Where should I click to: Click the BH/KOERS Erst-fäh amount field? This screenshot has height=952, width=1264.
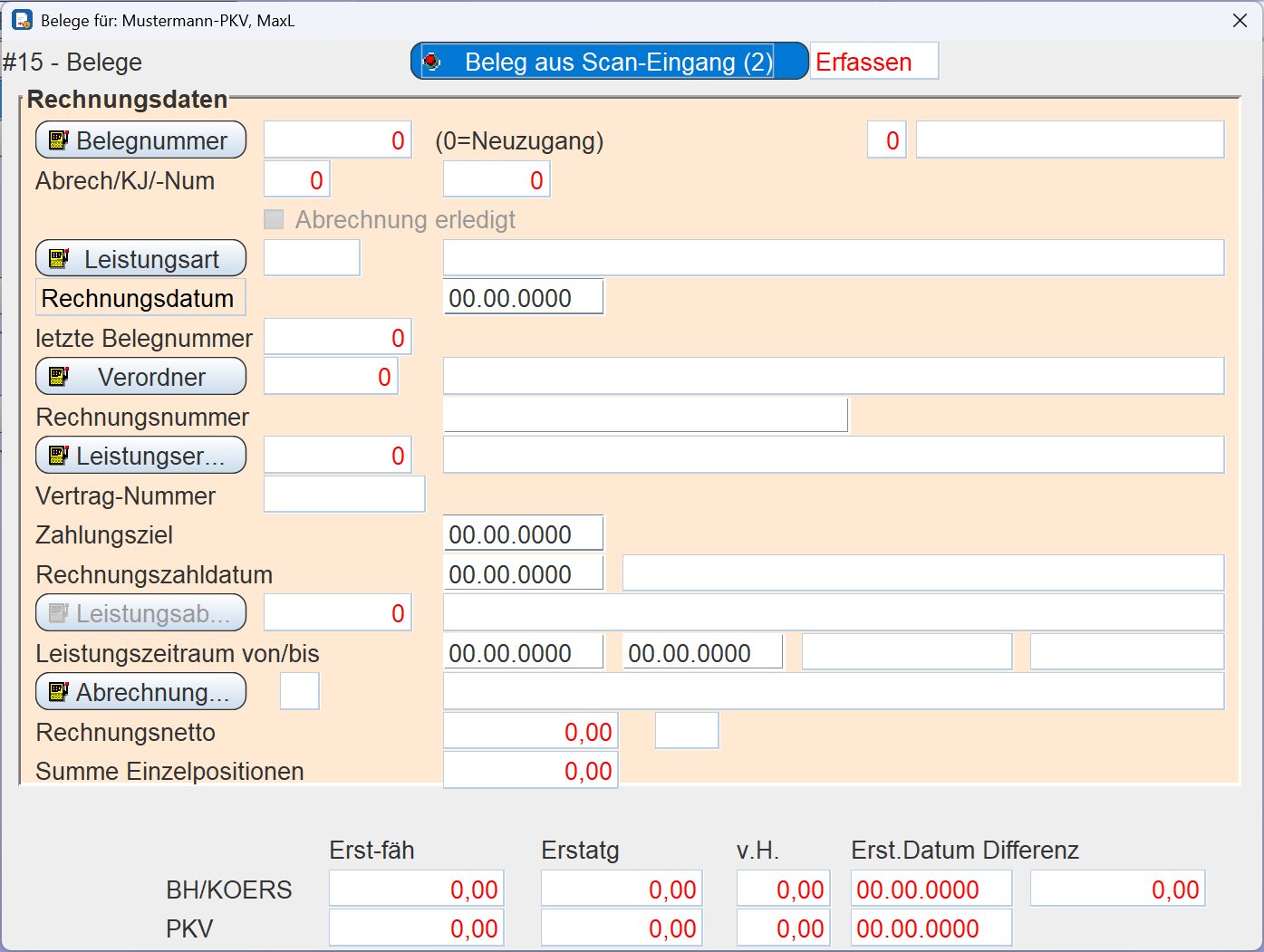click(x=416, y=889)
